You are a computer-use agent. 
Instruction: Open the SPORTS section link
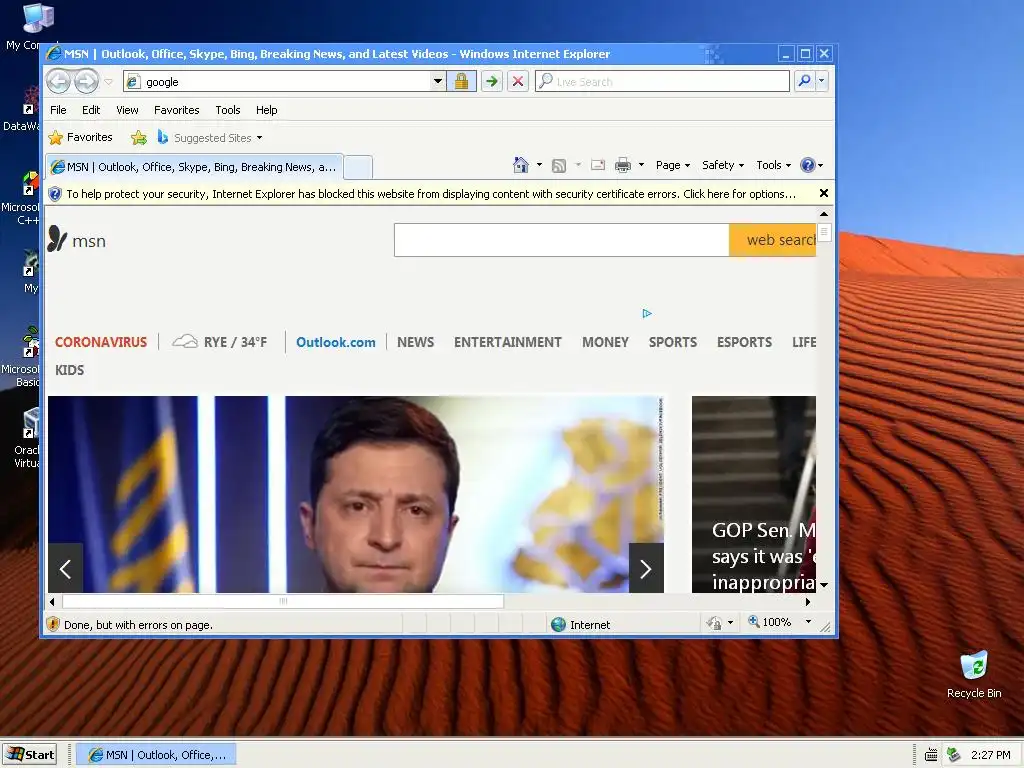click(673, 342)
